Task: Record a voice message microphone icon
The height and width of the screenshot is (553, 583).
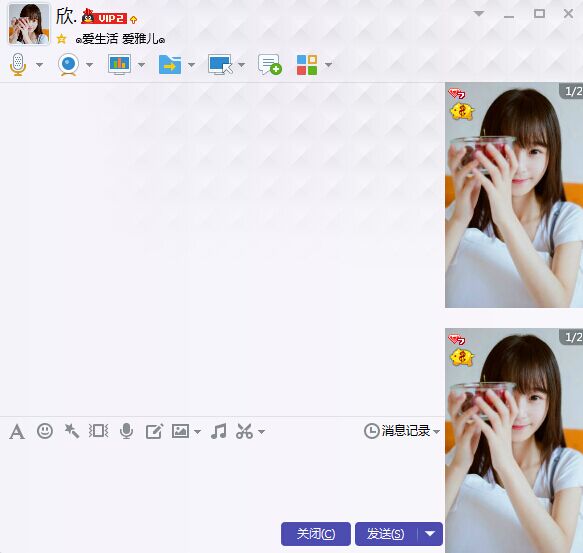Action: point(126,431)
